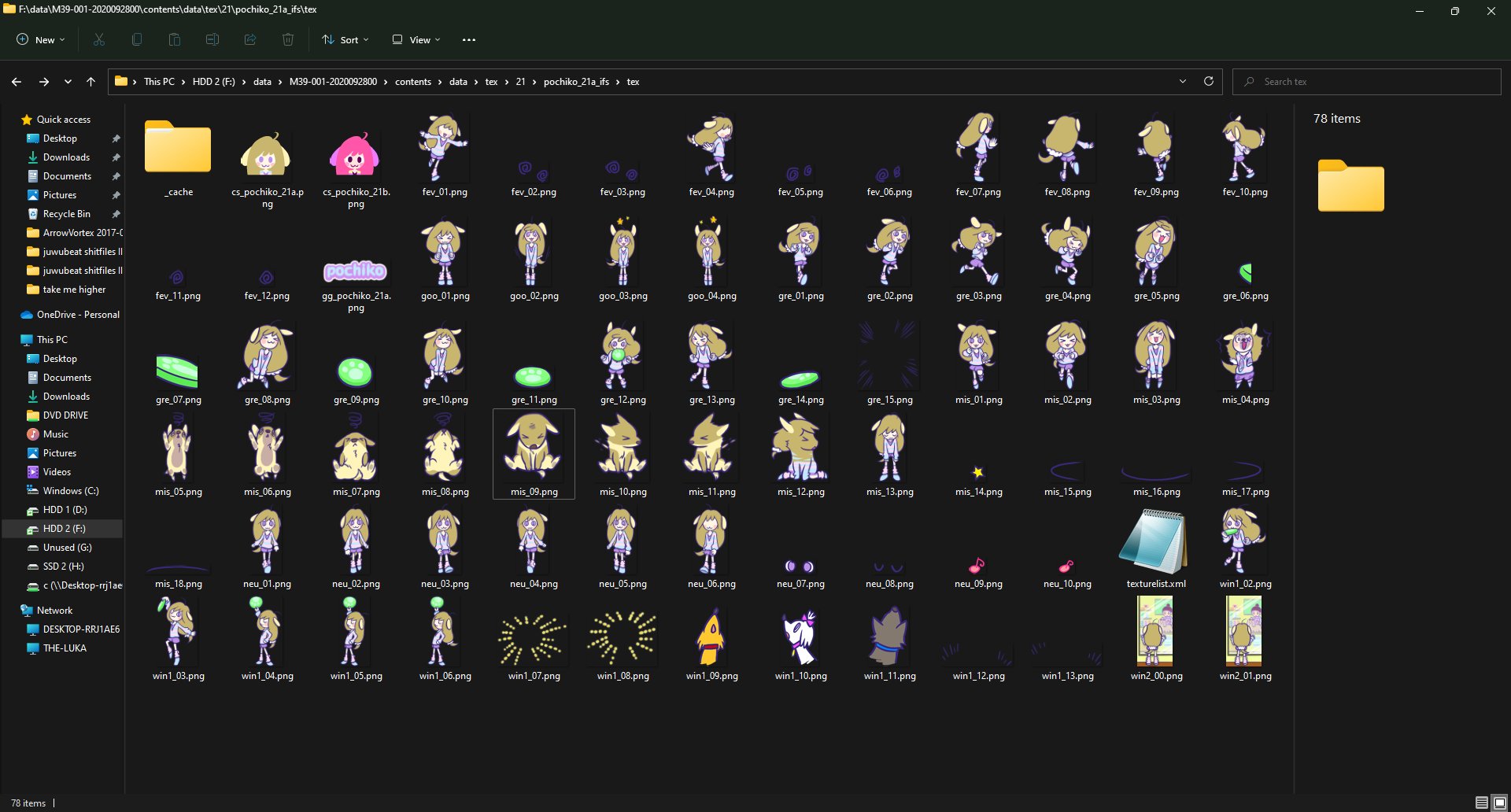The height and width of the screenshot is (812, 1511).
Task: Click the Search tex input field
Action: [1369, 82]
